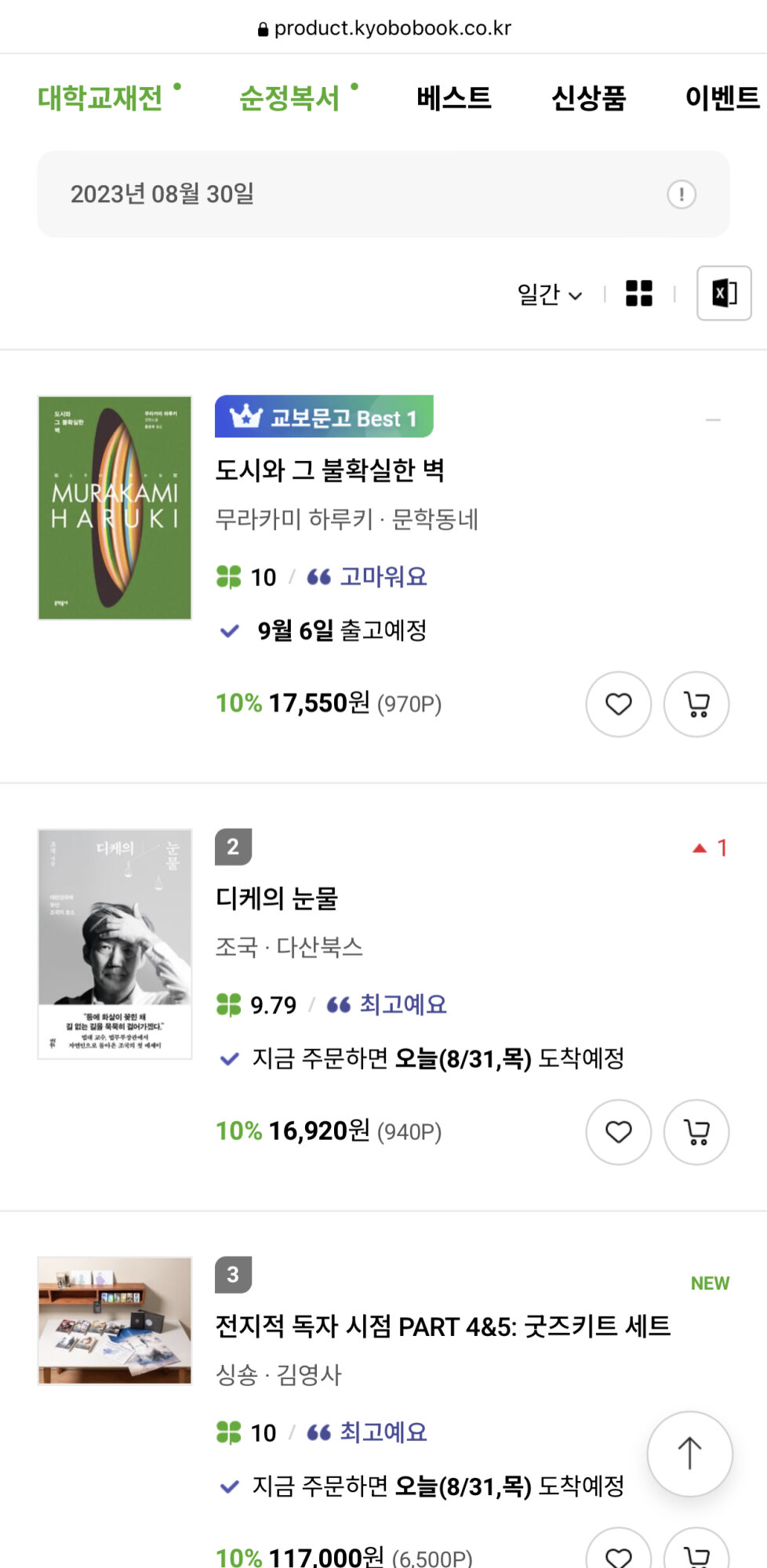The width and height of the screenshot is (767, 1568).
Task: View 고마워요 review tag for Murakami book
Action: point(383,577)
